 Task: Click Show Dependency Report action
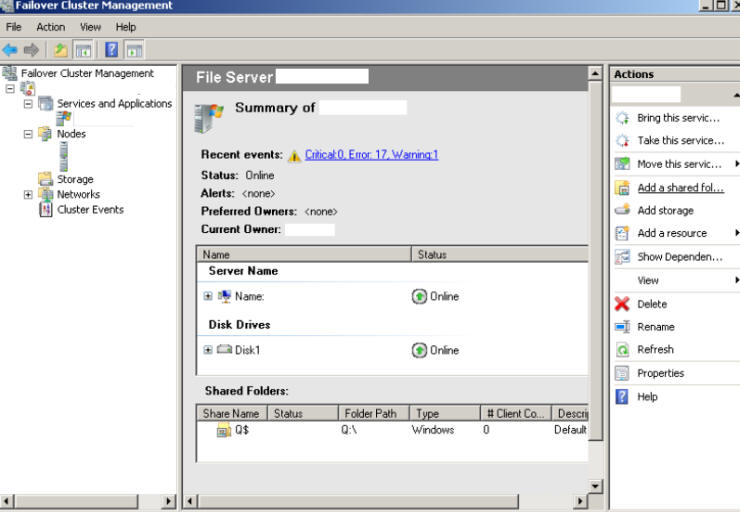tap(680, 257)
